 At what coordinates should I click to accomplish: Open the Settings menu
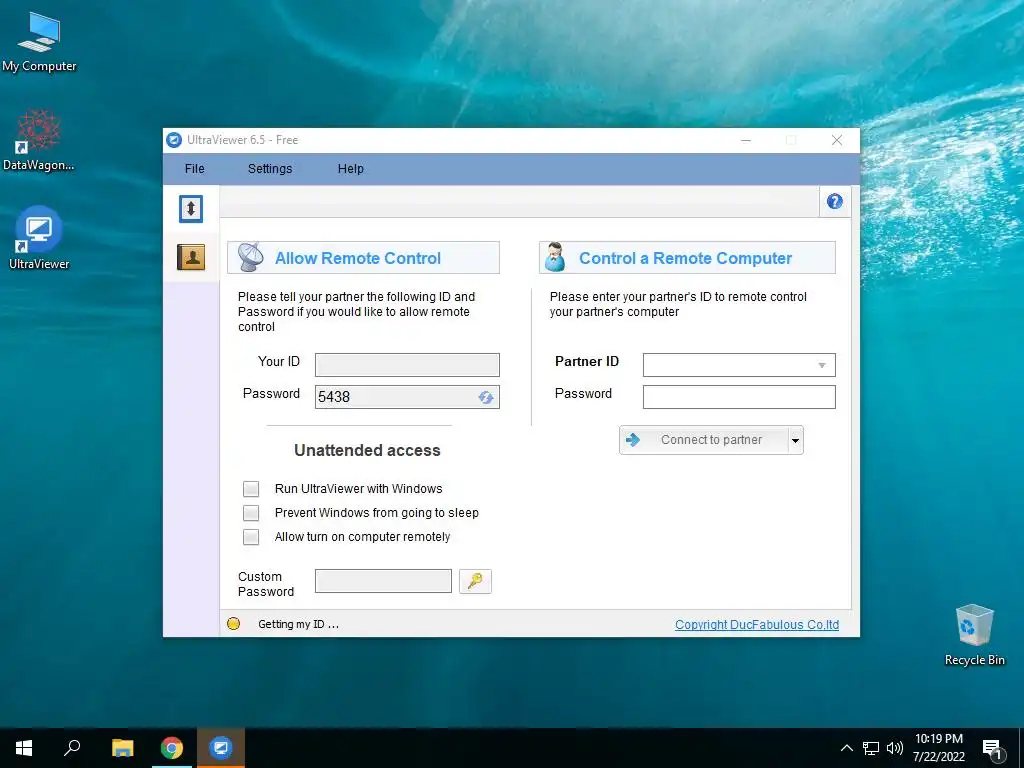point(270,168)
